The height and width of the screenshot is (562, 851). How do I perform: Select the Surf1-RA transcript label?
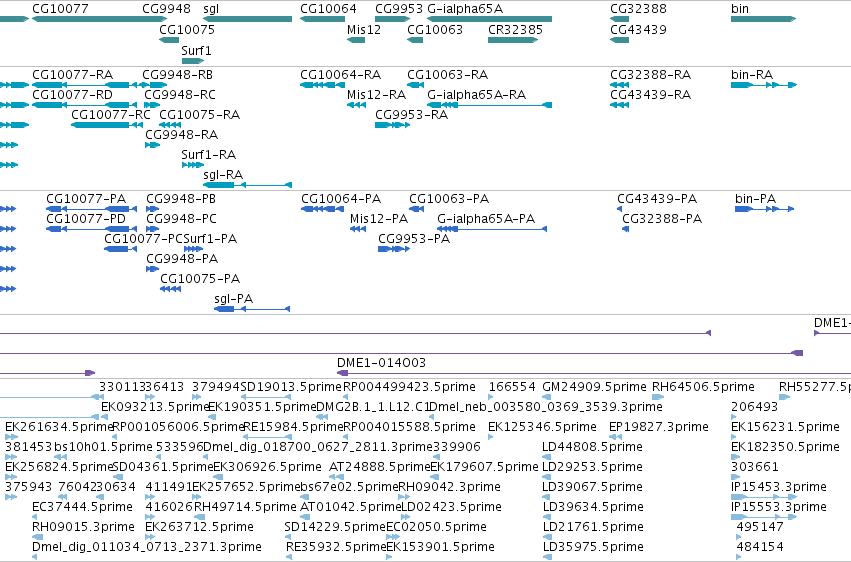[209, 155]
